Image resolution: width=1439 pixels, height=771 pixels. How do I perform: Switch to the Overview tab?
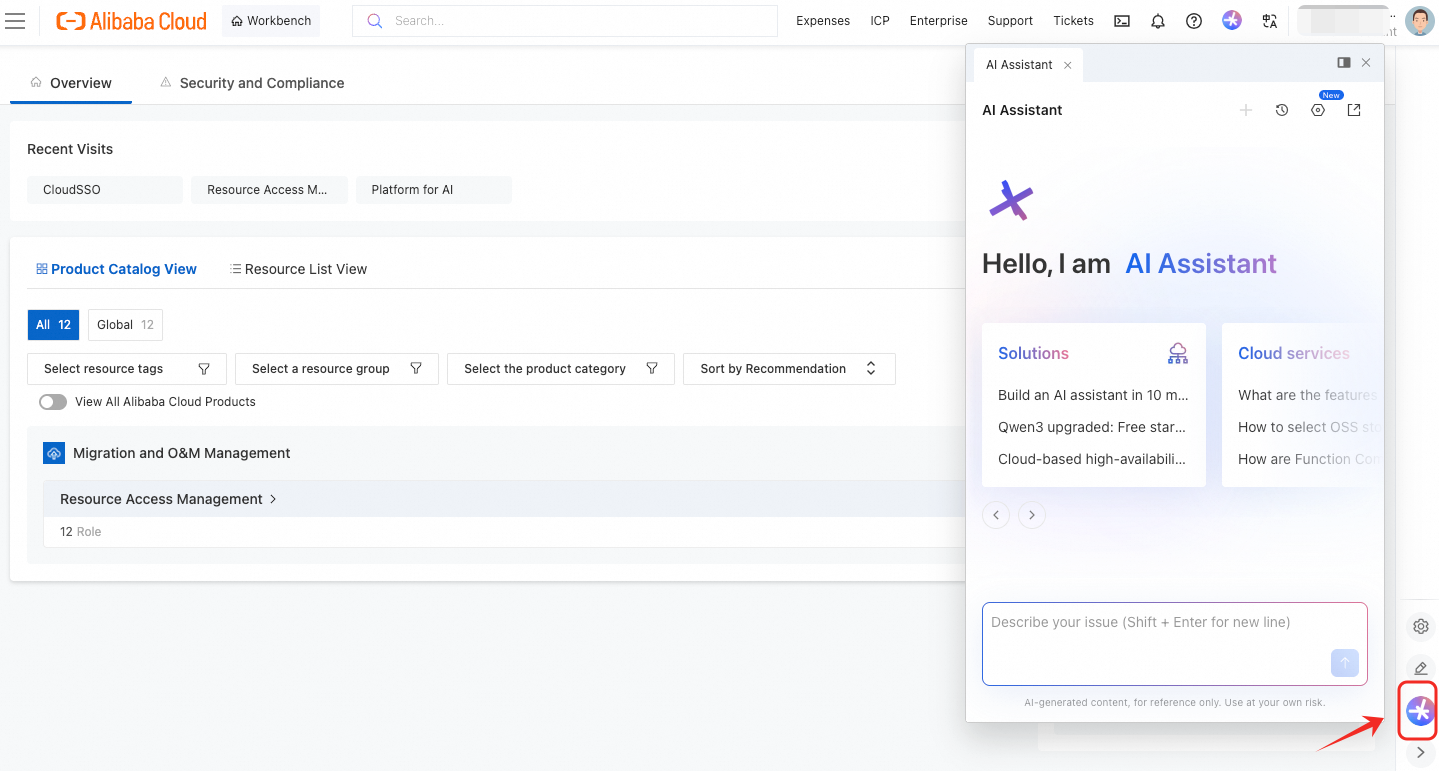click(x=71, y=83)
